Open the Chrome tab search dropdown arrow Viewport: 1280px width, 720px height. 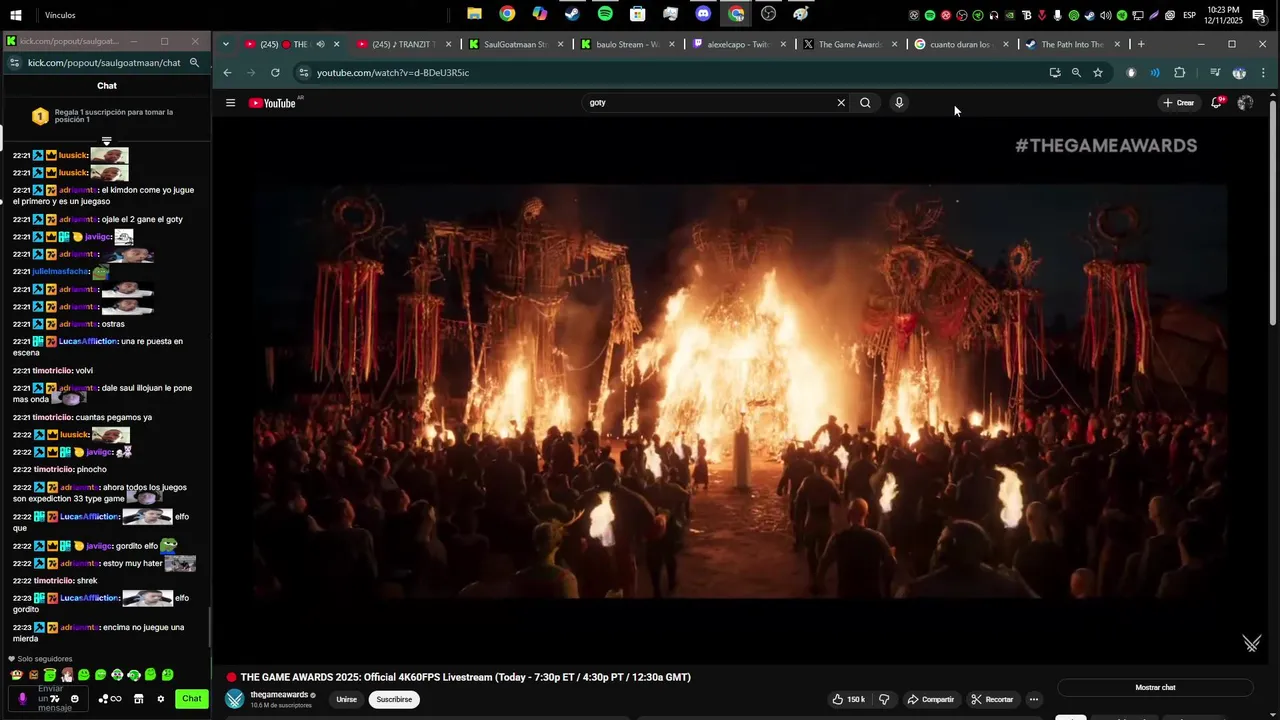pos(226,44)
